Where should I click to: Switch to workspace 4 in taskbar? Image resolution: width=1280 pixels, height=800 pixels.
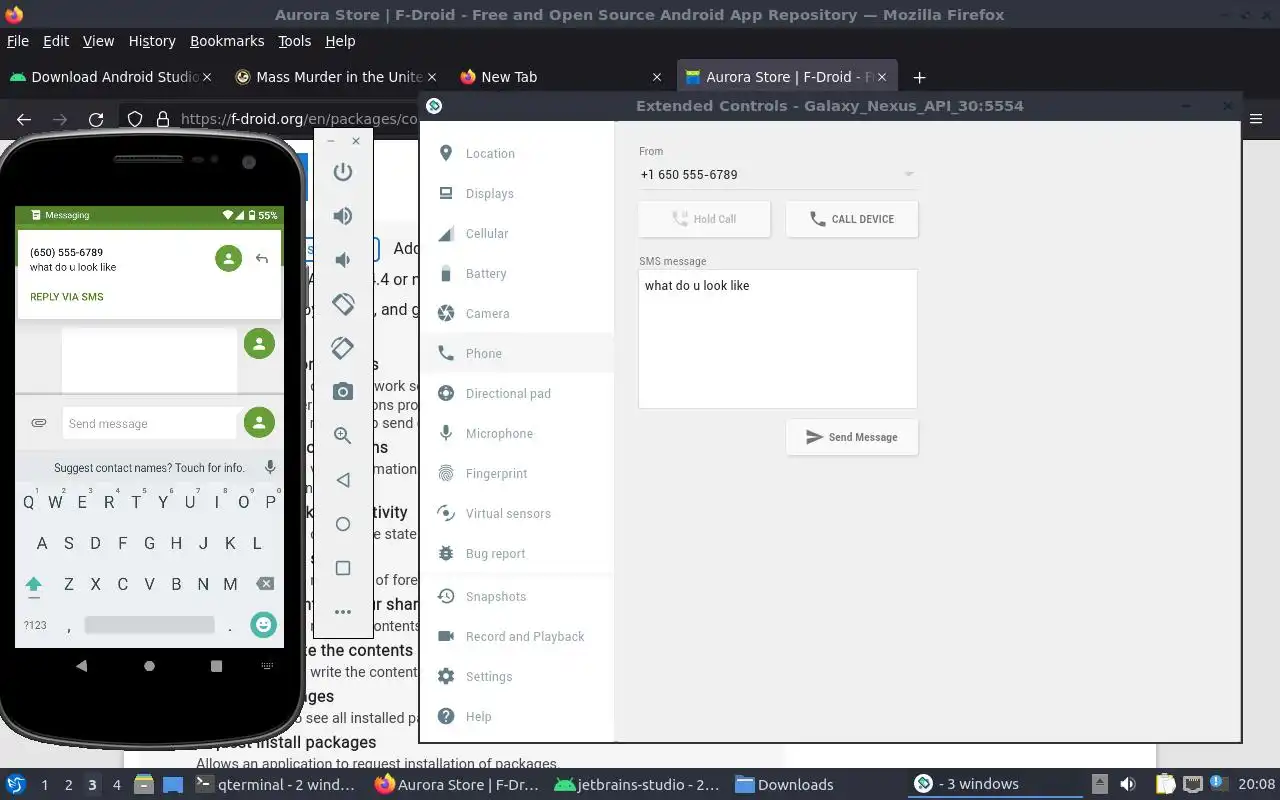coord(117,784)
